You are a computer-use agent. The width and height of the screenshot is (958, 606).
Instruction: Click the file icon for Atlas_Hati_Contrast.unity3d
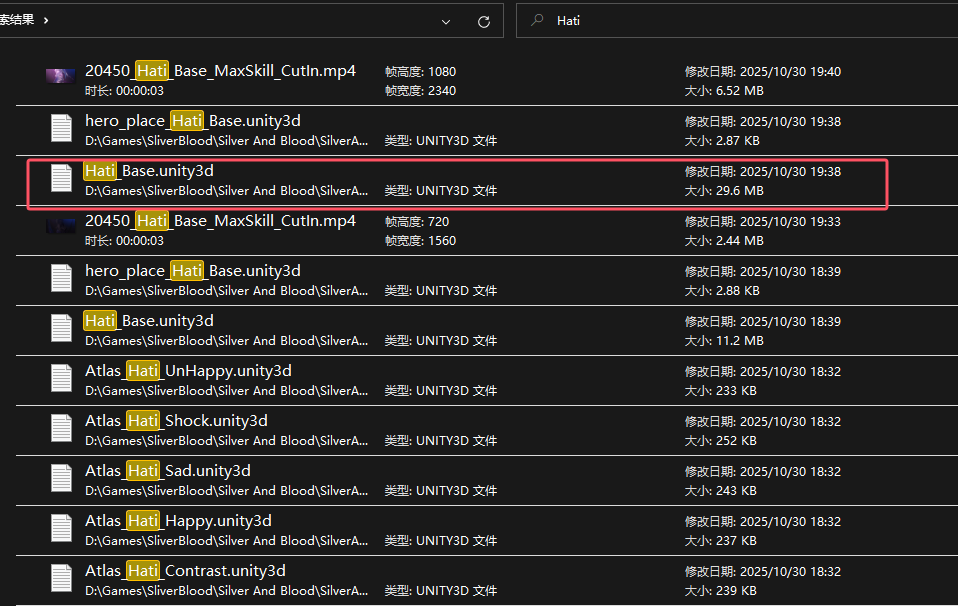click(62, 579)
